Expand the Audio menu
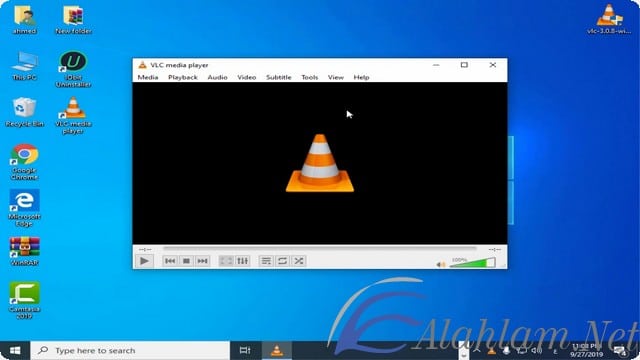 click(217, 77)
